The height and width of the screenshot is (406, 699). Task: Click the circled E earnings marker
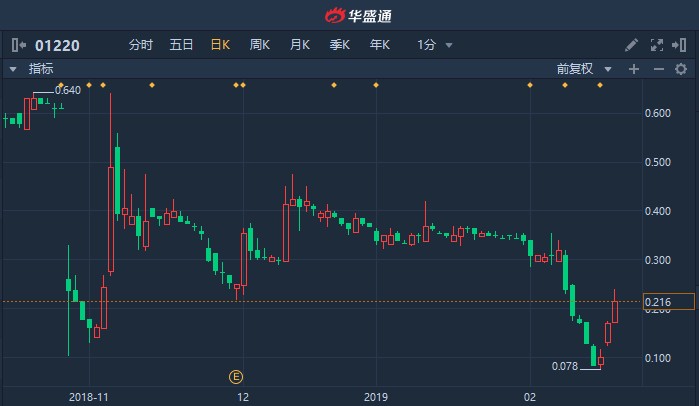236,377
